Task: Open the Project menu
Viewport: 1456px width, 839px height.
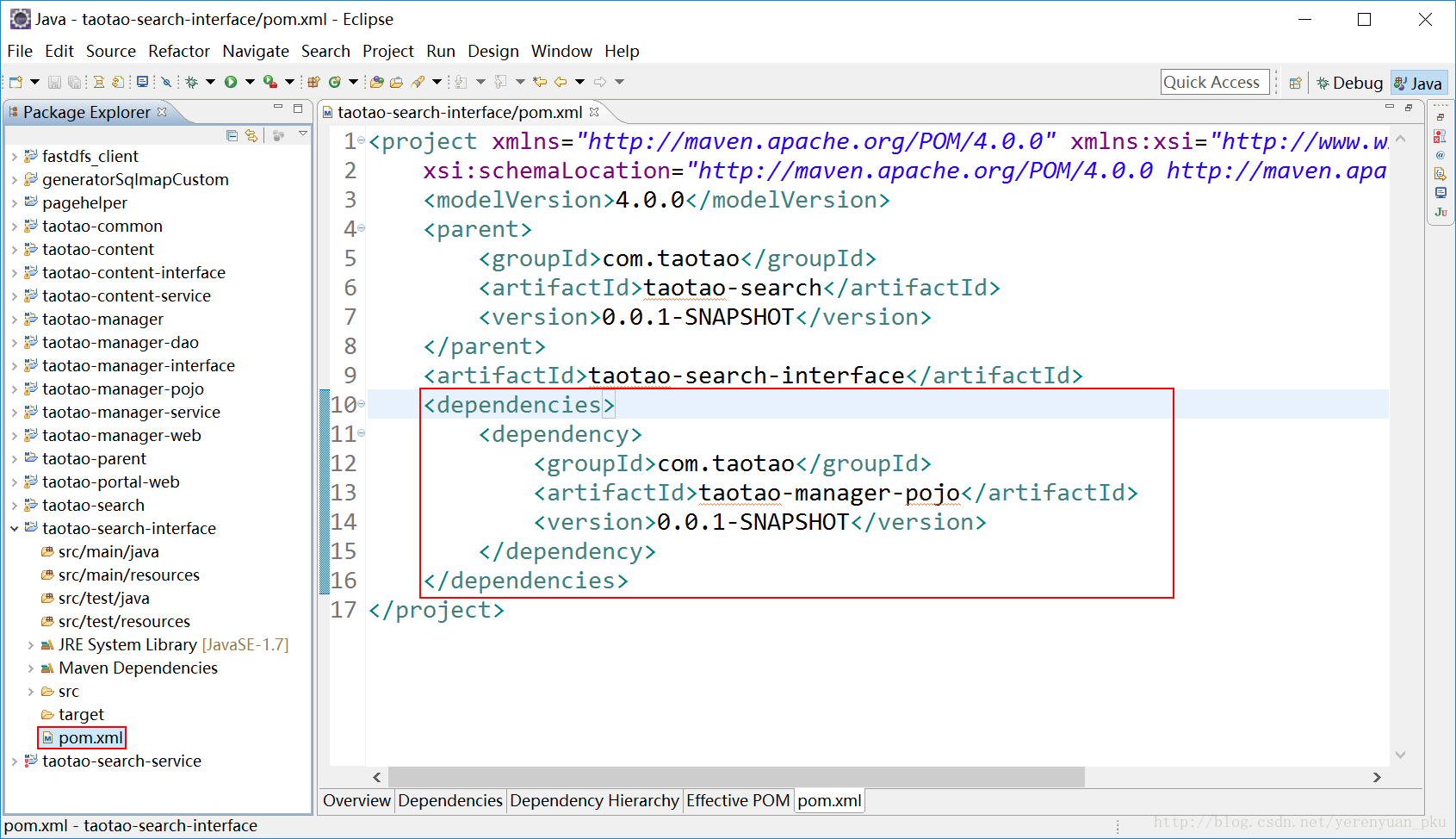Action: (388, 52)
